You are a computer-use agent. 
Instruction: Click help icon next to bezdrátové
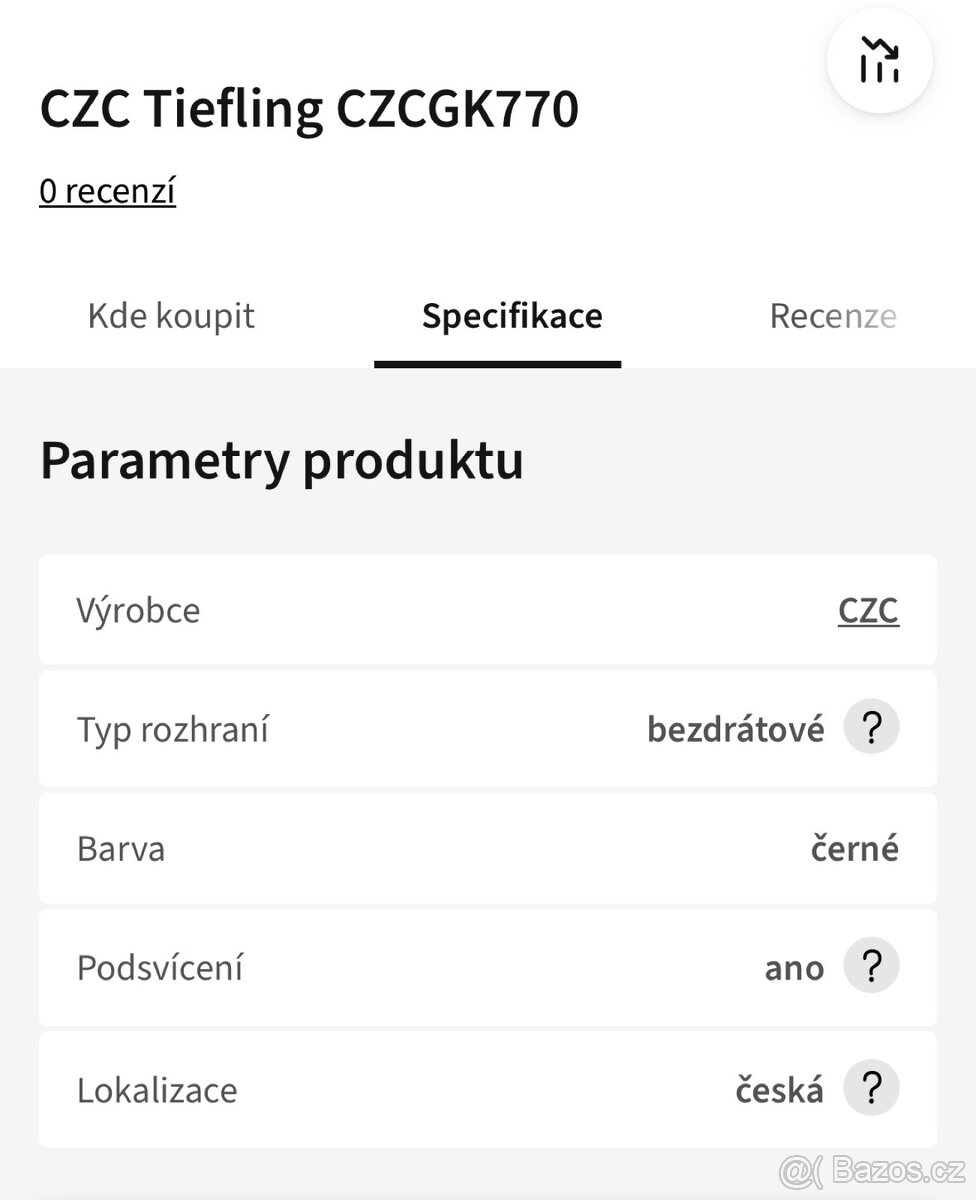point(871,728)
